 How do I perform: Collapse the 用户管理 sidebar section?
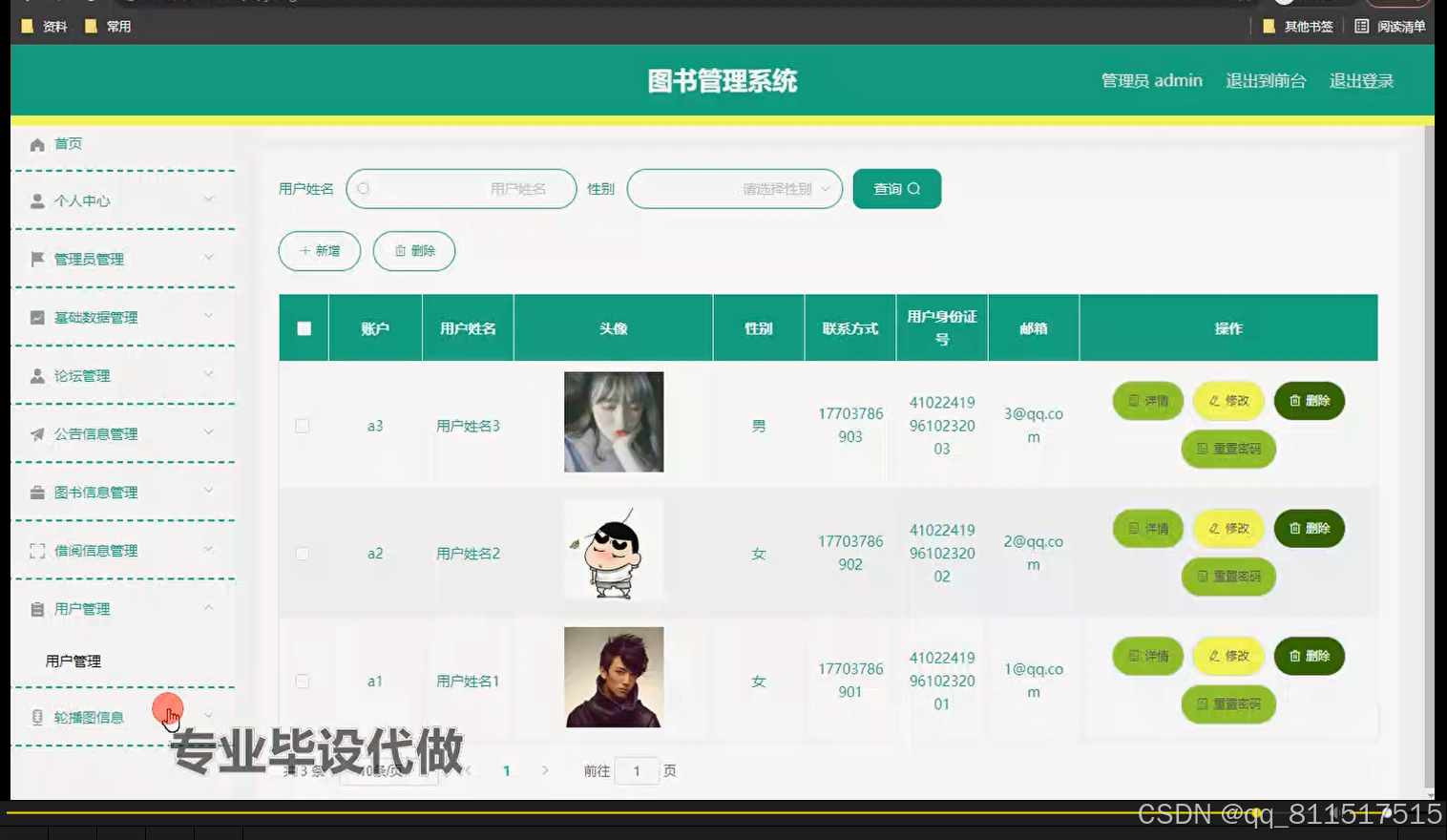pyautogui.click(x=208, y=608)
